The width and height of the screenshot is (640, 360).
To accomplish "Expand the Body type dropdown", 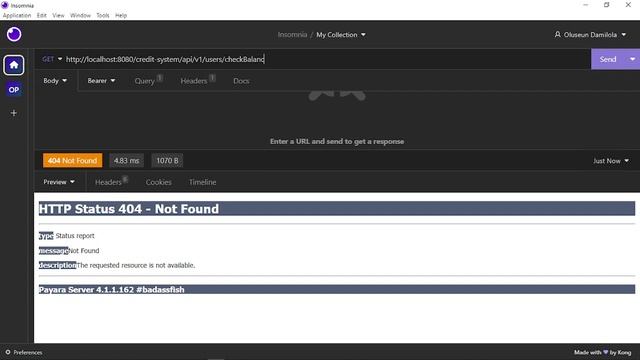I will click(x=55, y=81).
